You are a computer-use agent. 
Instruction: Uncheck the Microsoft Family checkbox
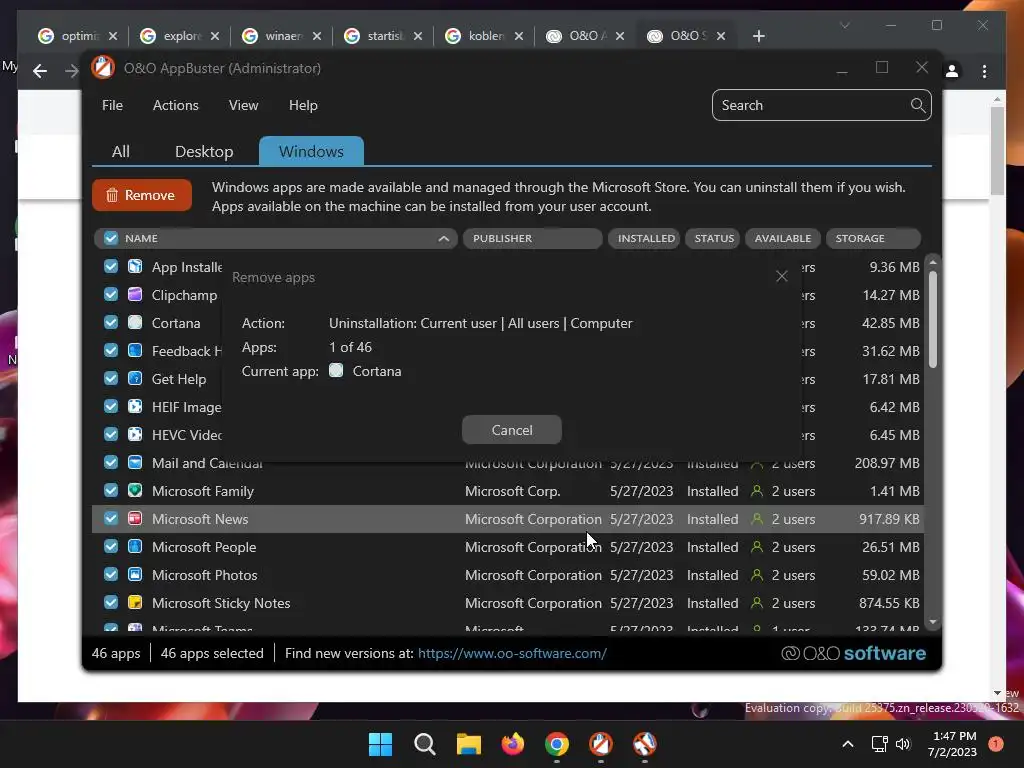point(111,490)
